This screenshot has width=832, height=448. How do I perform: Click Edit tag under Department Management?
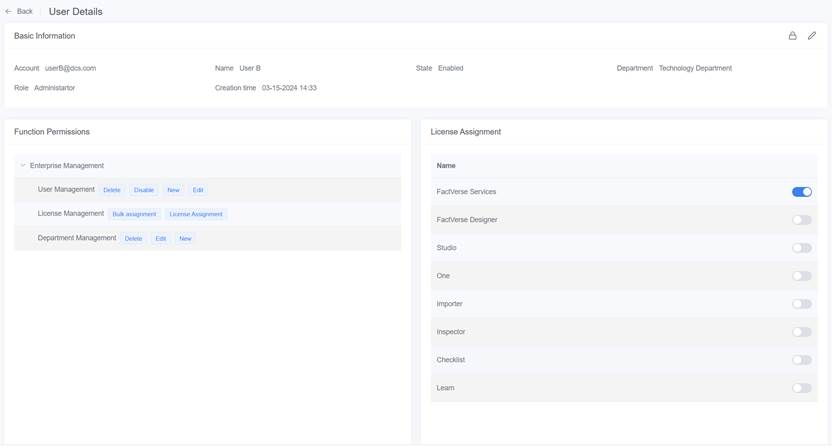(160, 239)
